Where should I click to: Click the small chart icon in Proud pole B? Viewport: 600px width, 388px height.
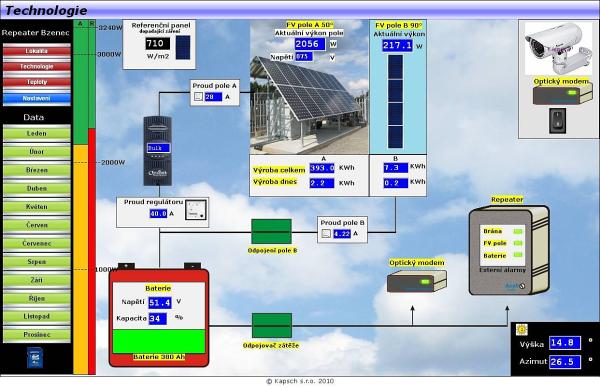coord(326,233)
